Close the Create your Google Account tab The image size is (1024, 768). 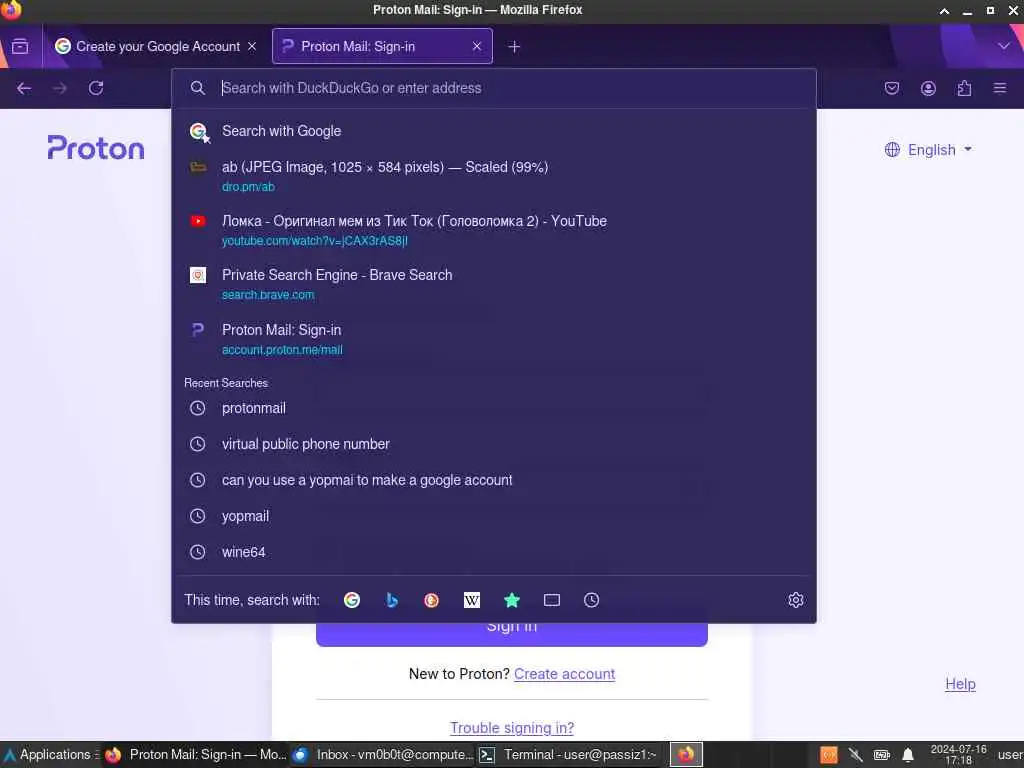[252, 46]
